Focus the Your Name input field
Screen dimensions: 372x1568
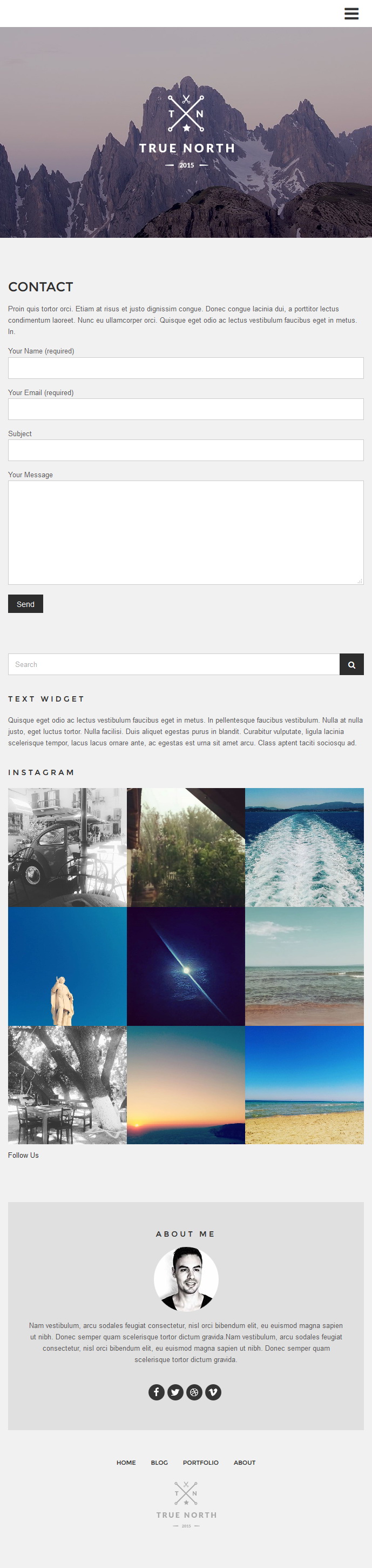[186, 368]
